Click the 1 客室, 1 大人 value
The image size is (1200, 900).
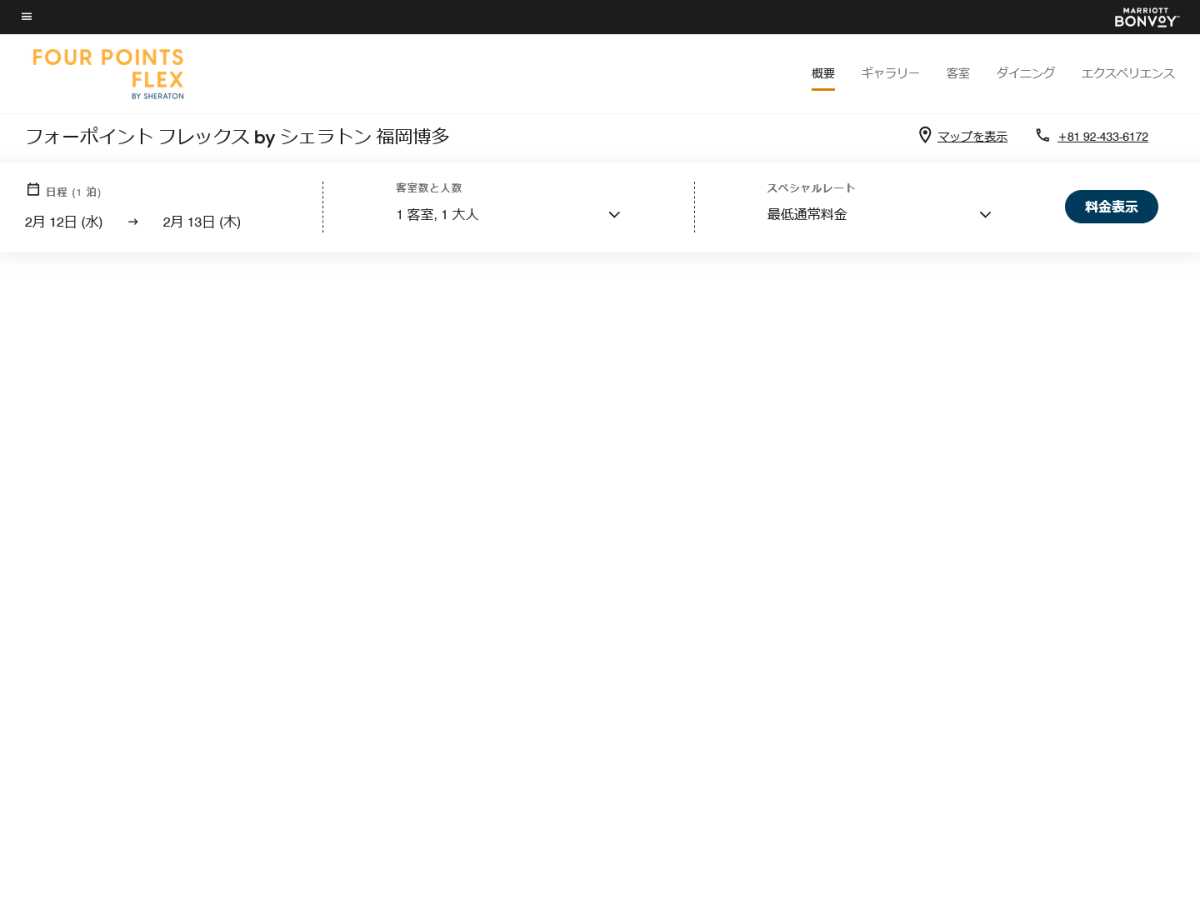(437, 214)
